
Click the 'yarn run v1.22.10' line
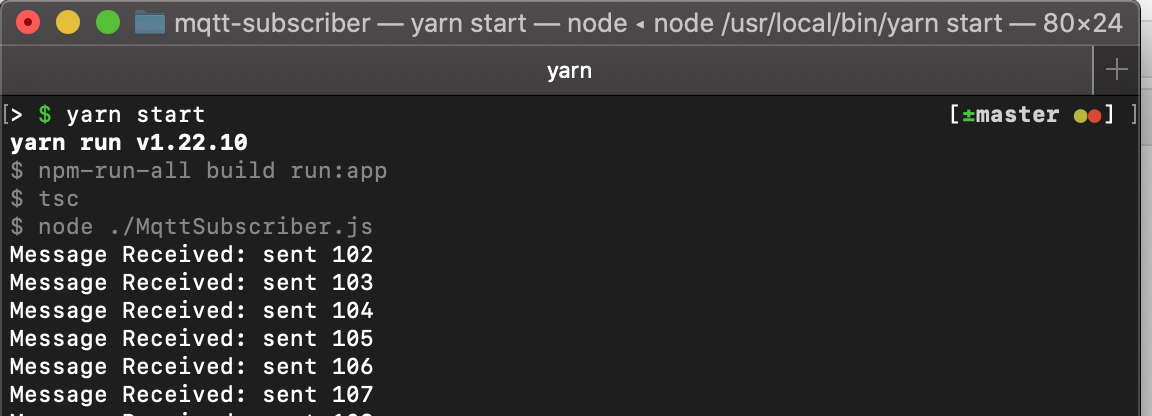click(129, 143)
